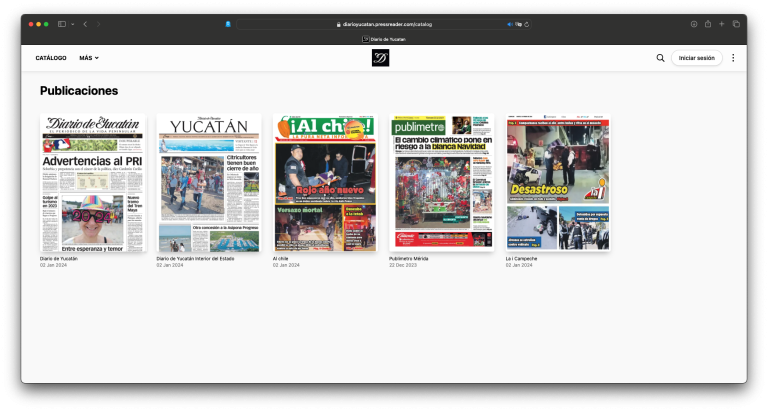
Task: Open the Diario de Yucatán newspaper cover
Action: (93, 183)
